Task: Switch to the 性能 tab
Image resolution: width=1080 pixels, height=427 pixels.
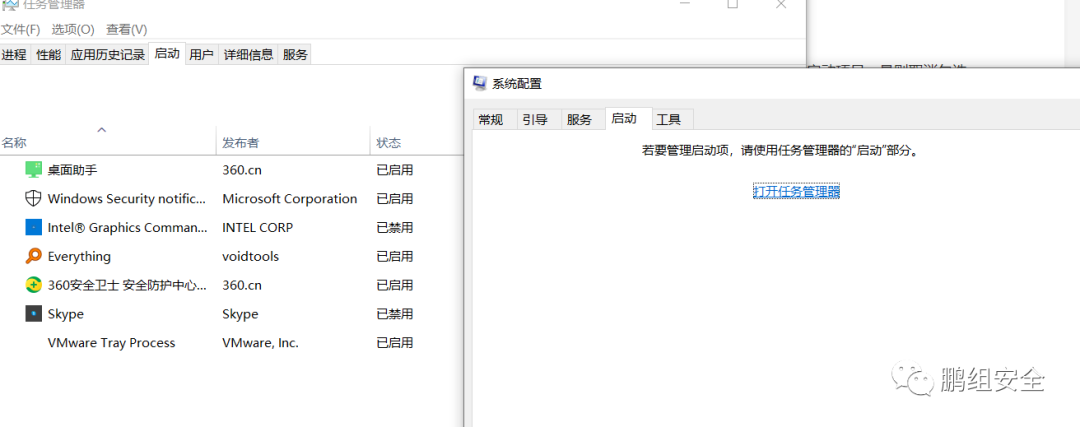Action: pos(48,55)
